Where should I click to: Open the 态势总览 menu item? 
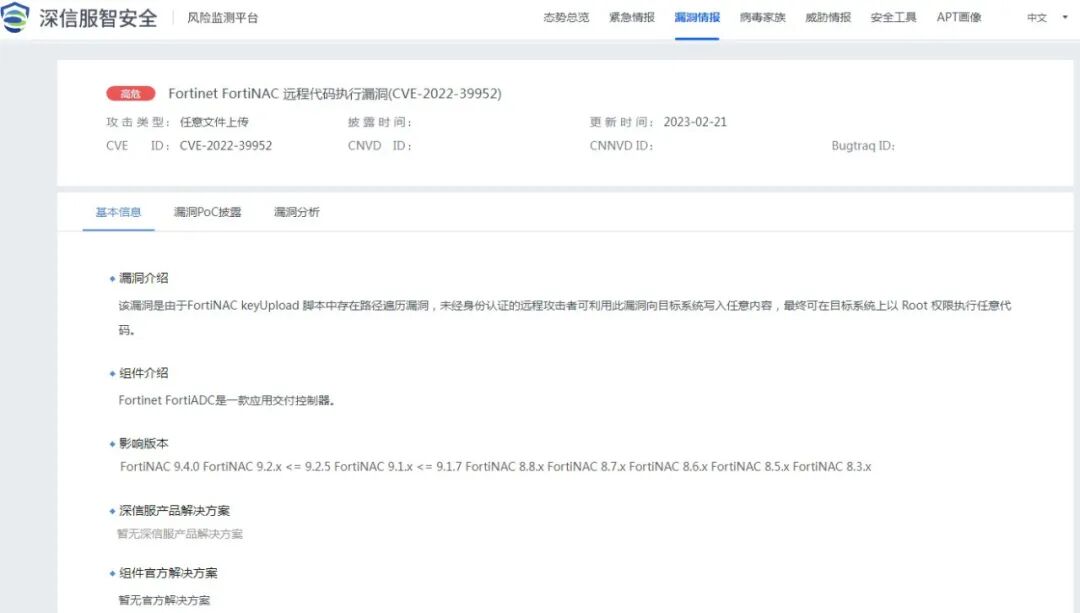[x=566, y=17]
